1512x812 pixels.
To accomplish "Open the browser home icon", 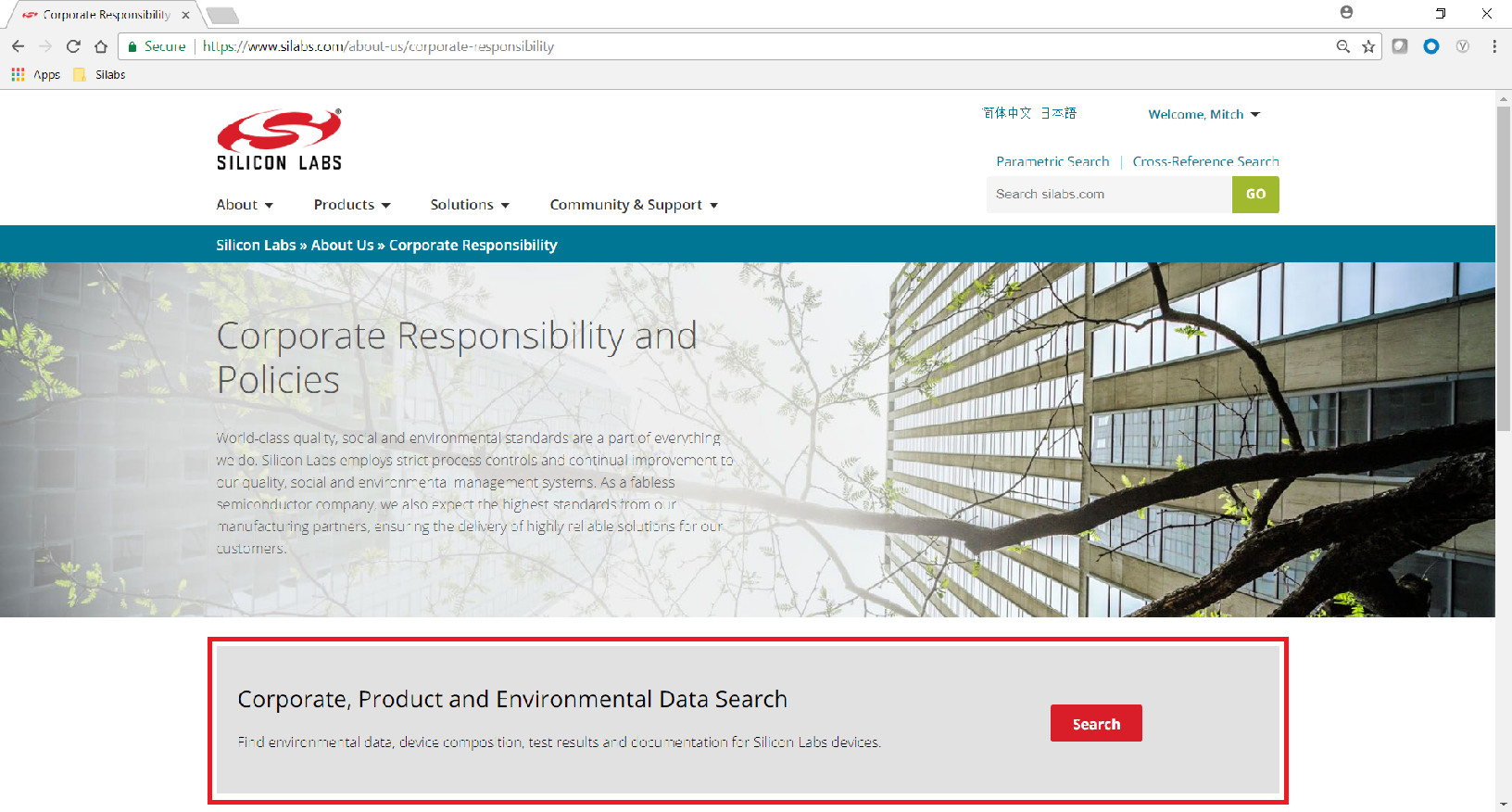I will [101, 46].
